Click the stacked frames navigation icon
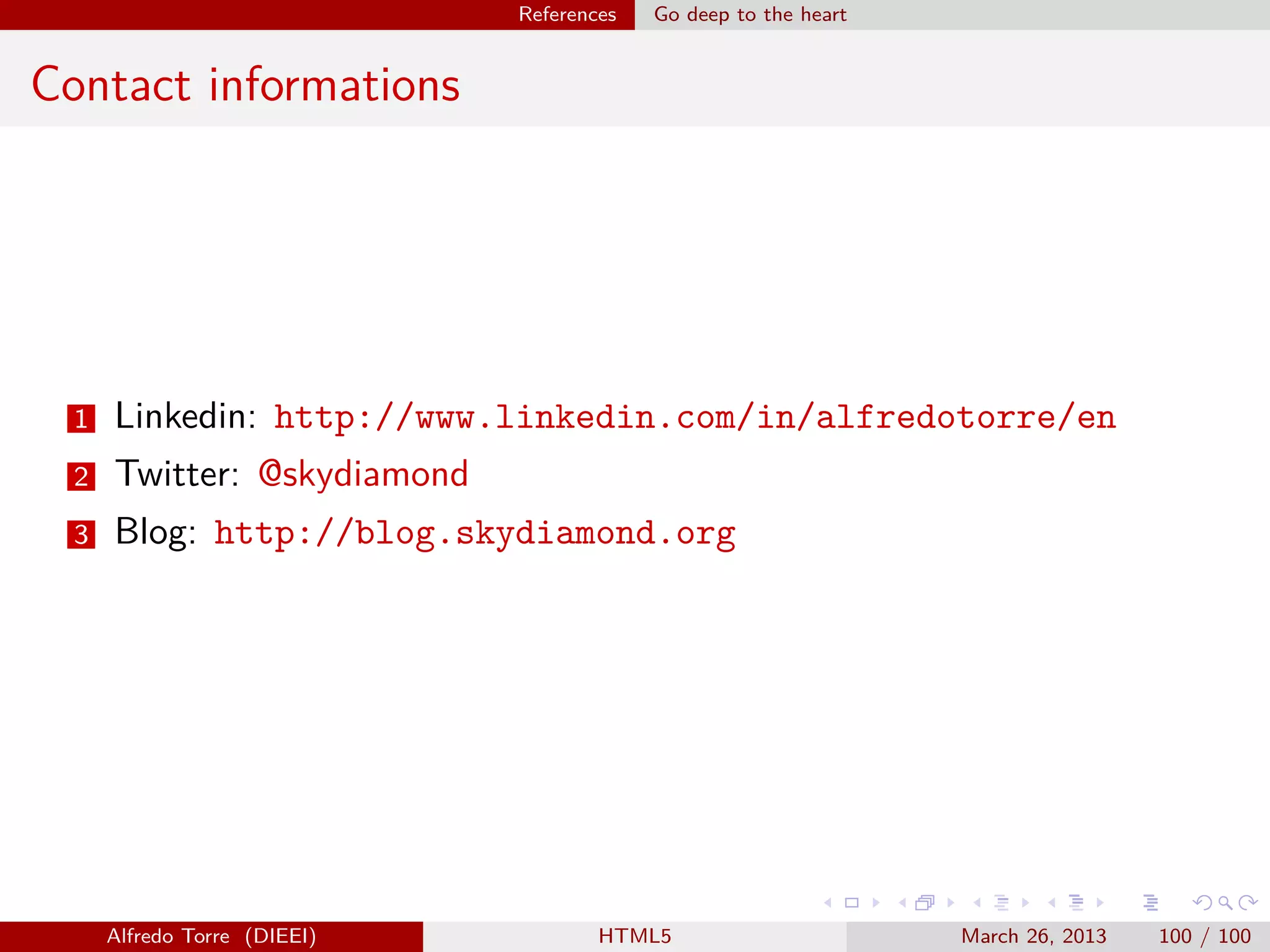Image resolution: width=1270 pixels, height=952 pixels. pos(925,902)
